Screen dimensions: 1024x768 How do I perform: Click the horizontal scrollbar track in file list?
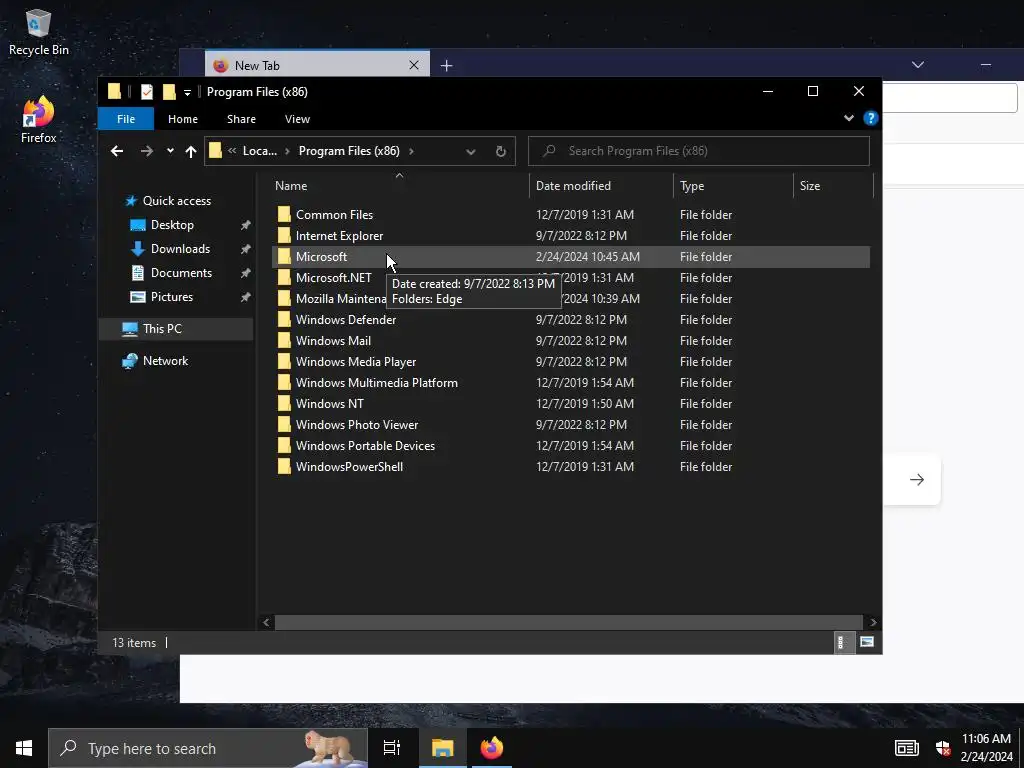click(x=568, y=622)
